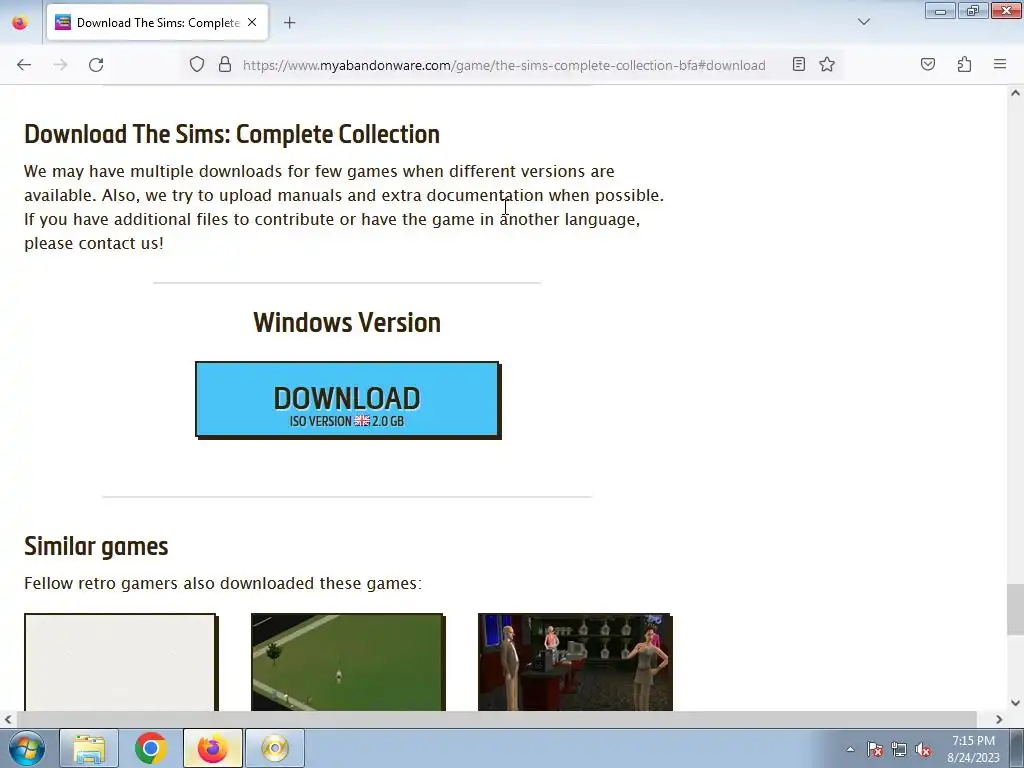The height and width of the screenshot is (768, 1024).
Task: Open the clock showing 7:15 PM
Action: tap(973, 749)
